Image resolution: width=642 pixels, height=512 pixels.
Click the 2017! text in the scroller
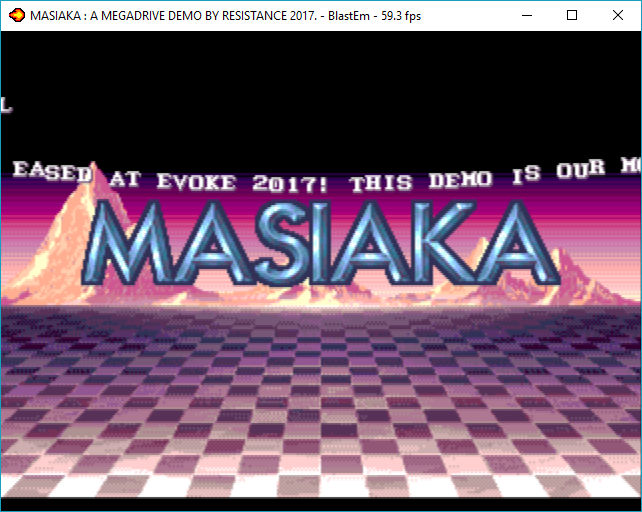point(290,184)
